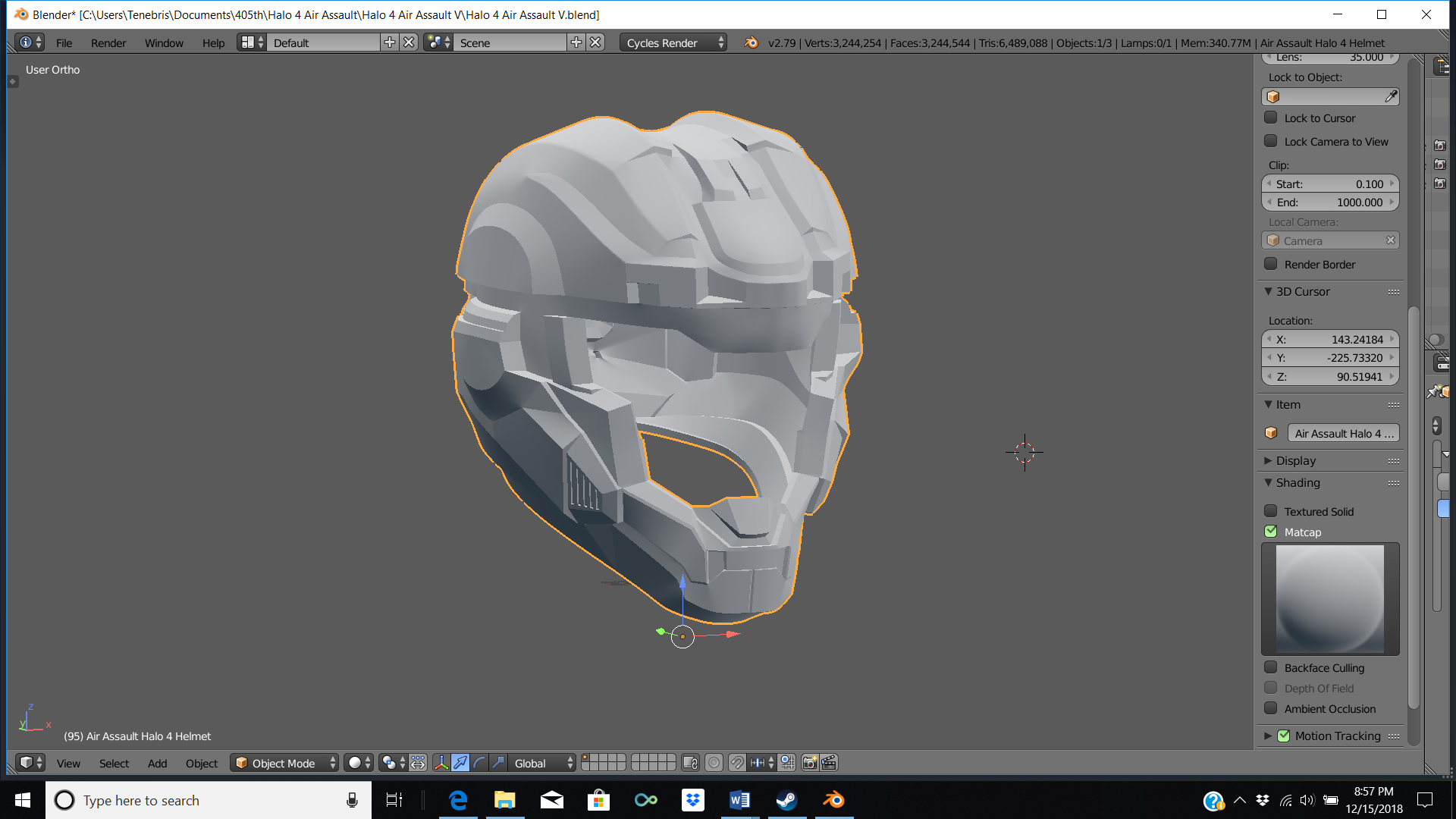1456x819 pixels.
Task: Open the Add menu in 3D header
Action: tap(157, 764)
